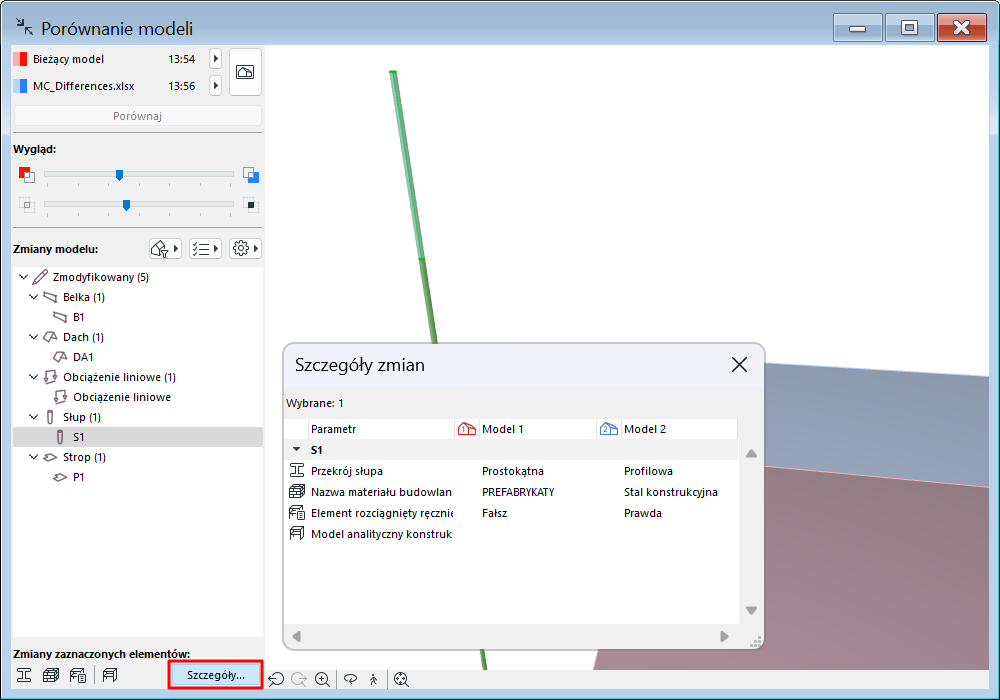Image resolution: width=1000 pixels, height=700 pixels.
Task: Click the Belka beam icon
Action: 50,297
